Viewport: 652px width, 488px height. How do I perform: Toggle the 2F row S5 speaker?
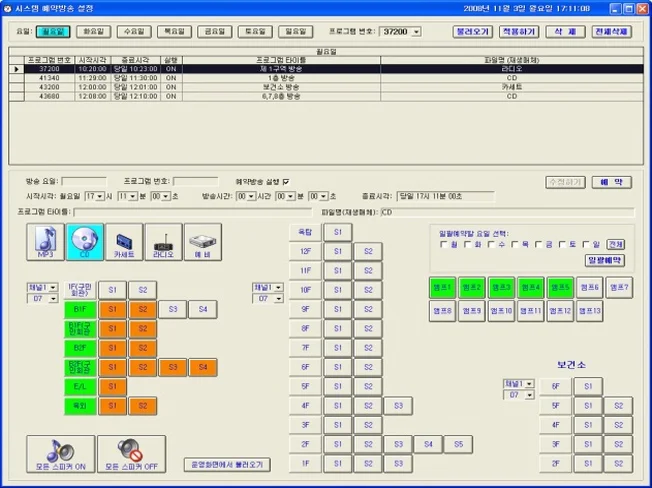[x=458, y=444]
